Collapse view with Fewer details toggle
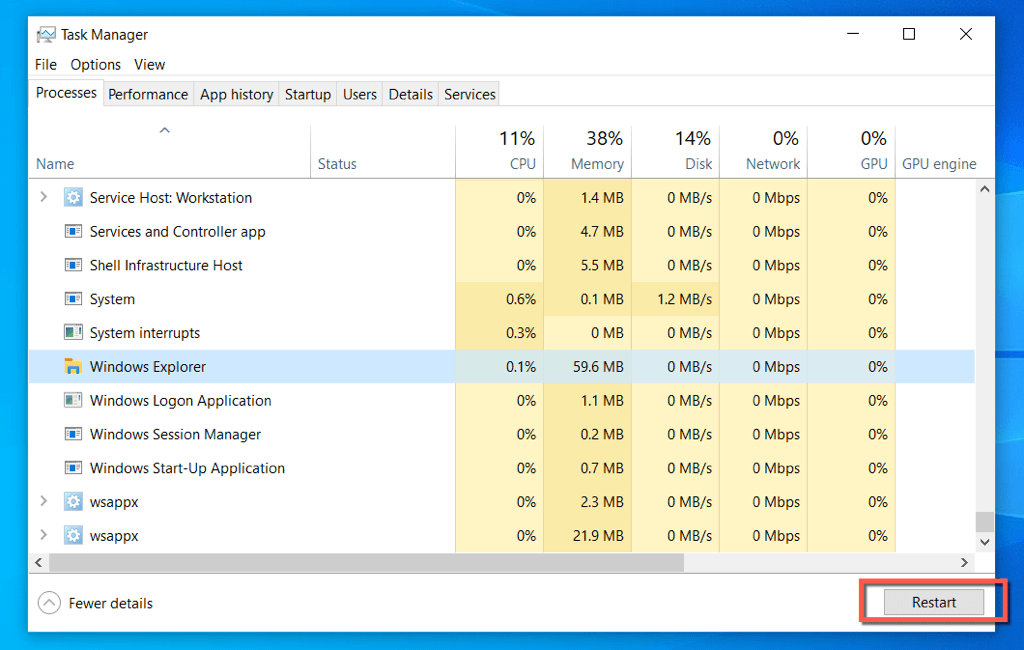1024x650 pixels. click(x=49, y=603)
